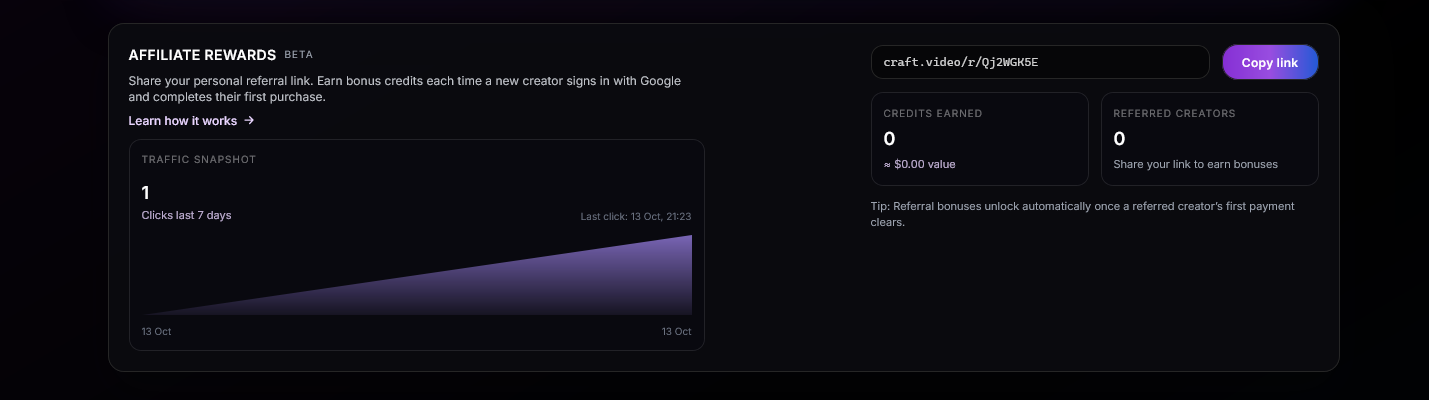Viewport: 1429px width, 400px height.
Task: Click the BETA badge
Action: (298, 55)
